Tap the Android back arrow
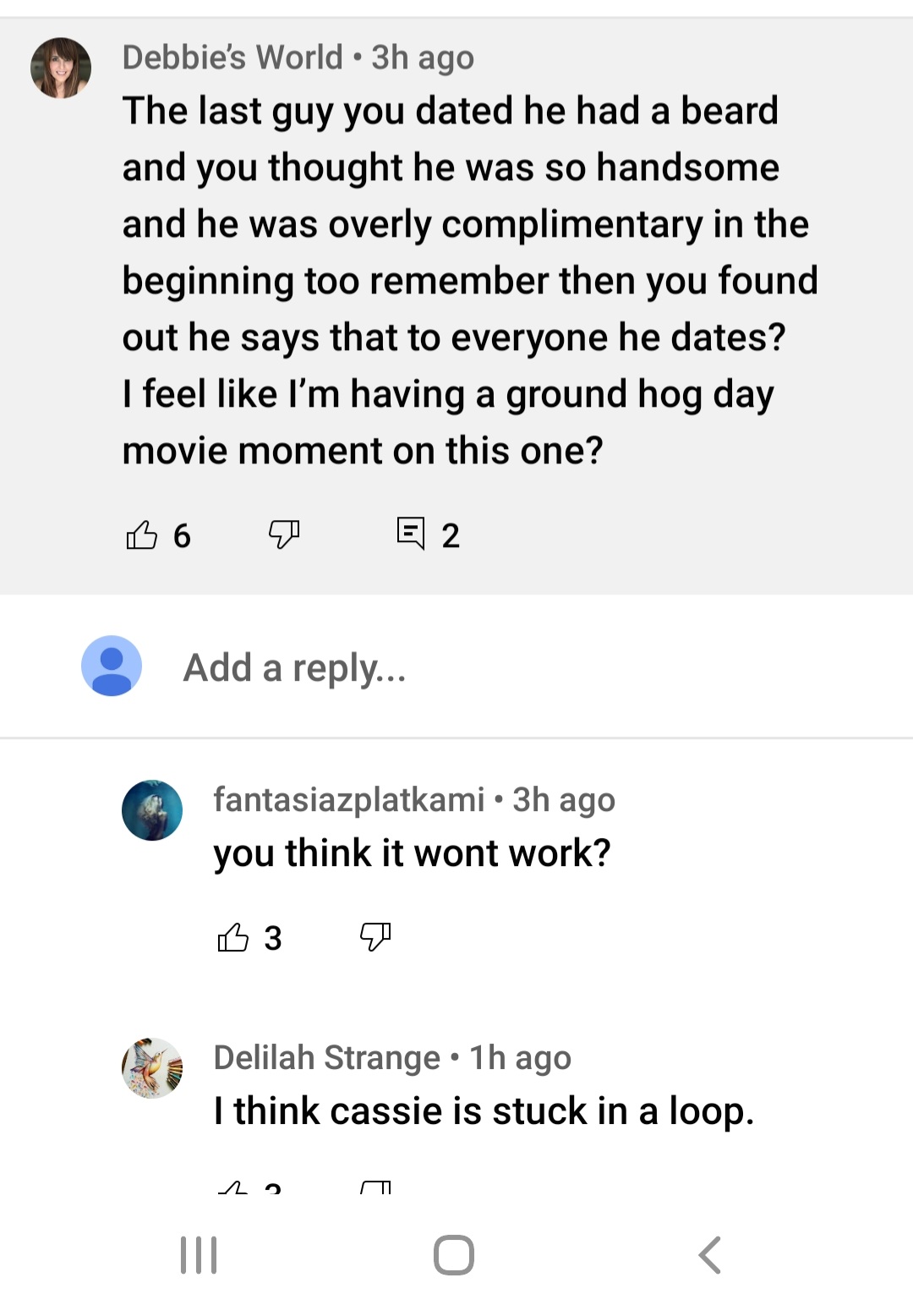 710,1255
